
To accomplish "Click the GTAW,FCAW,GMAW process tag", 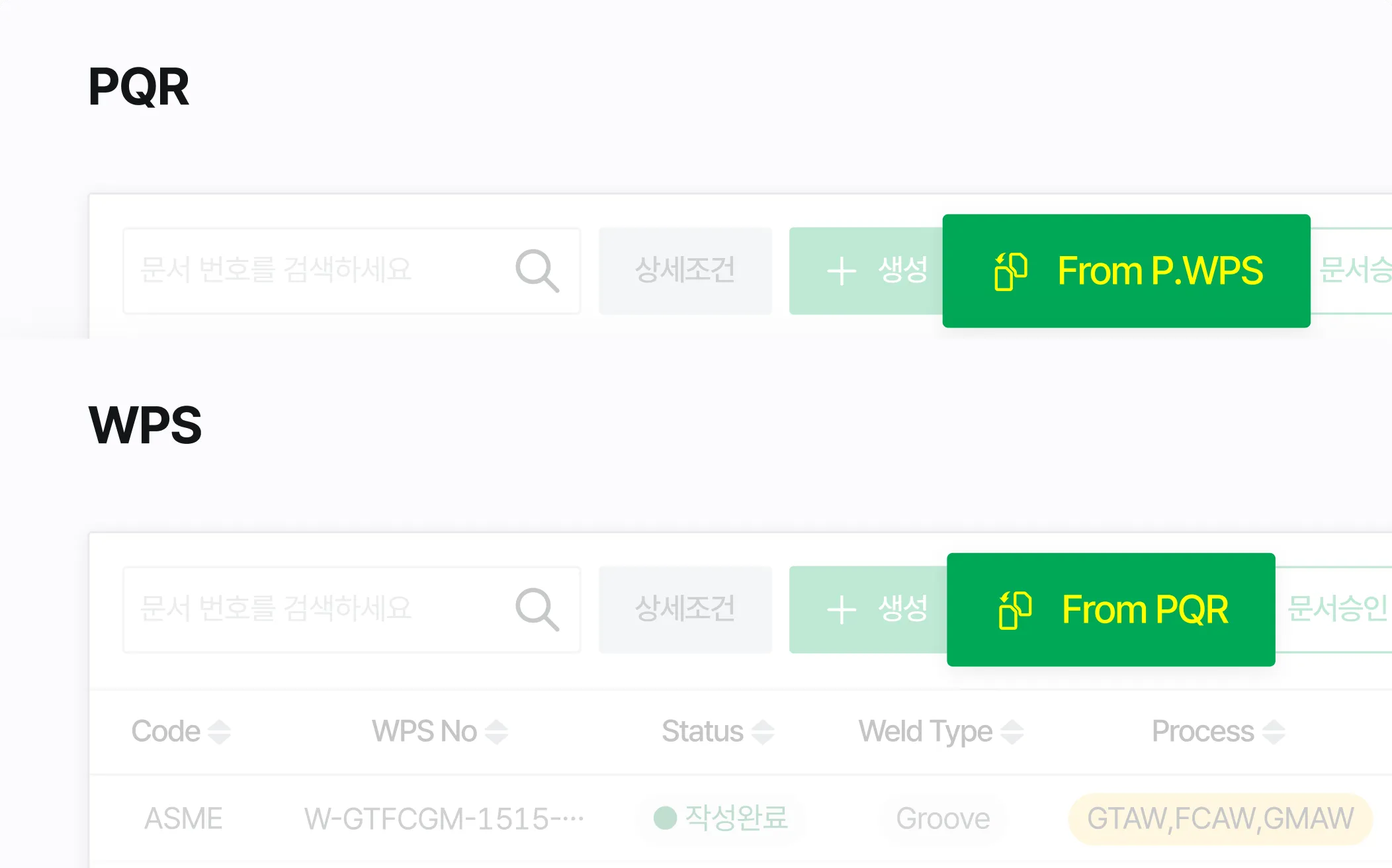I will (x=1220, y=819).
